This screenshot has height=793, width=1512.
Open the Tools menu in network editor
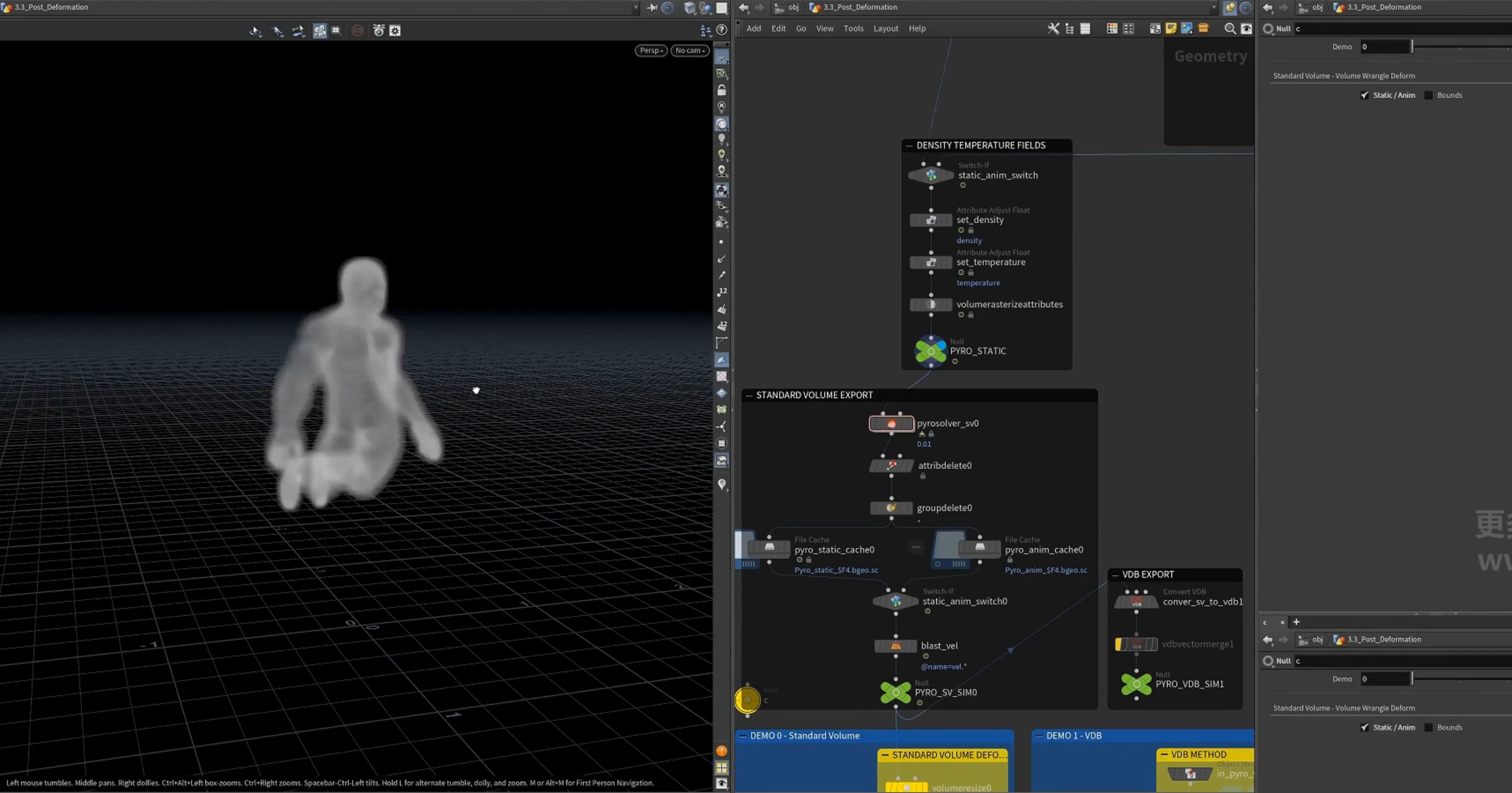point(853,28)
